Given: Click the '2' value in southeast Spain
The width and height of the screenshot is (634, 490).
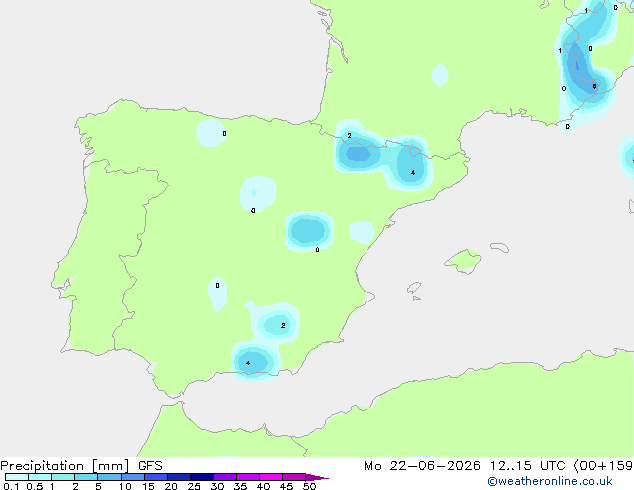Looking at the screenshot, I should pyautogui.click(x=283, y=325).
